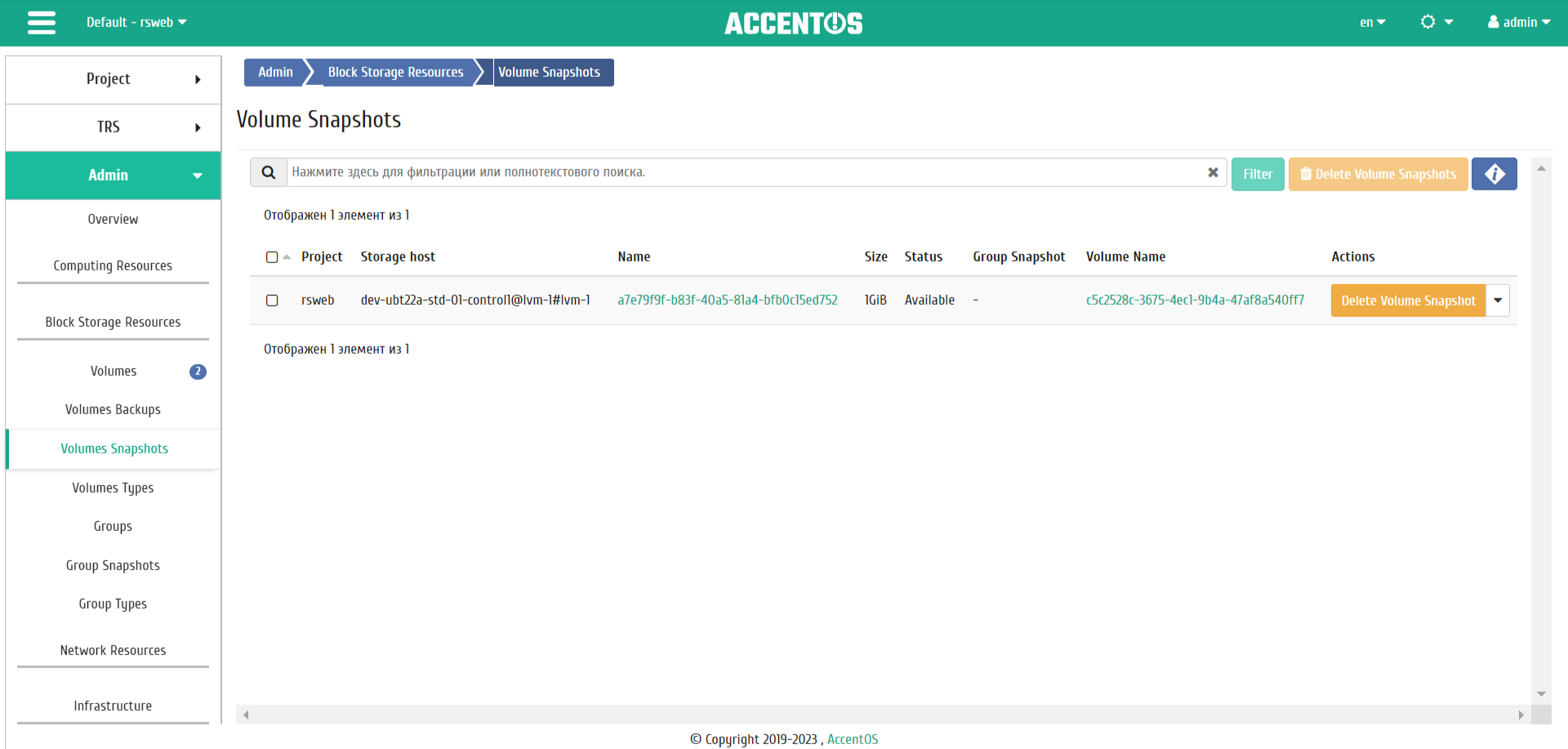This screenshot has height=749, width=1568.
Task: Clear the search filter with the X icon
Action: pos(1213,172)
